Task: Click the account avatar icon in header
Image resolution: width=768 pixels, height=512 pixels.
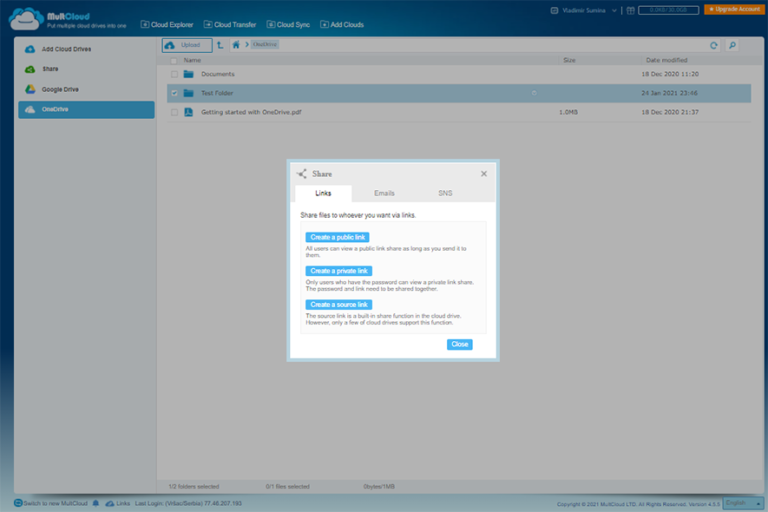Action: [554, 10]
